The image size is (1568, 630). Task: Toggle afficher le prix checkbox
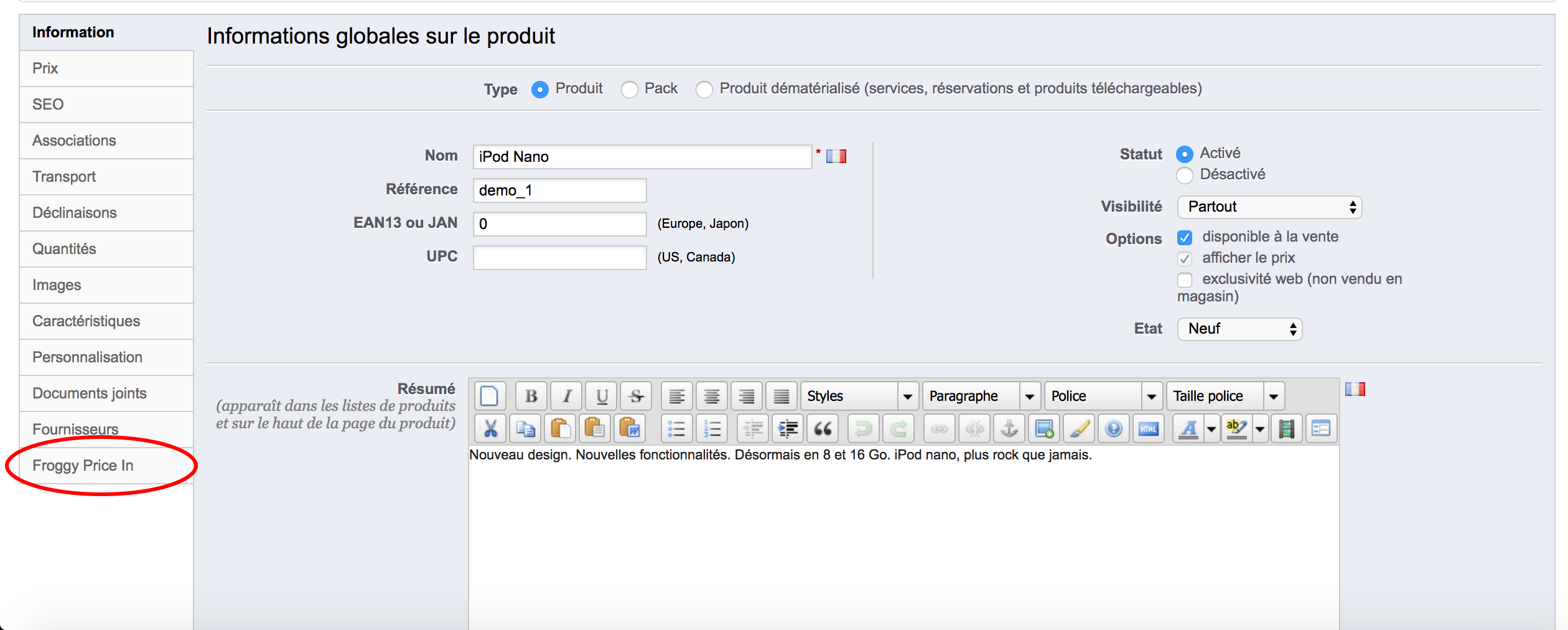1185,259
